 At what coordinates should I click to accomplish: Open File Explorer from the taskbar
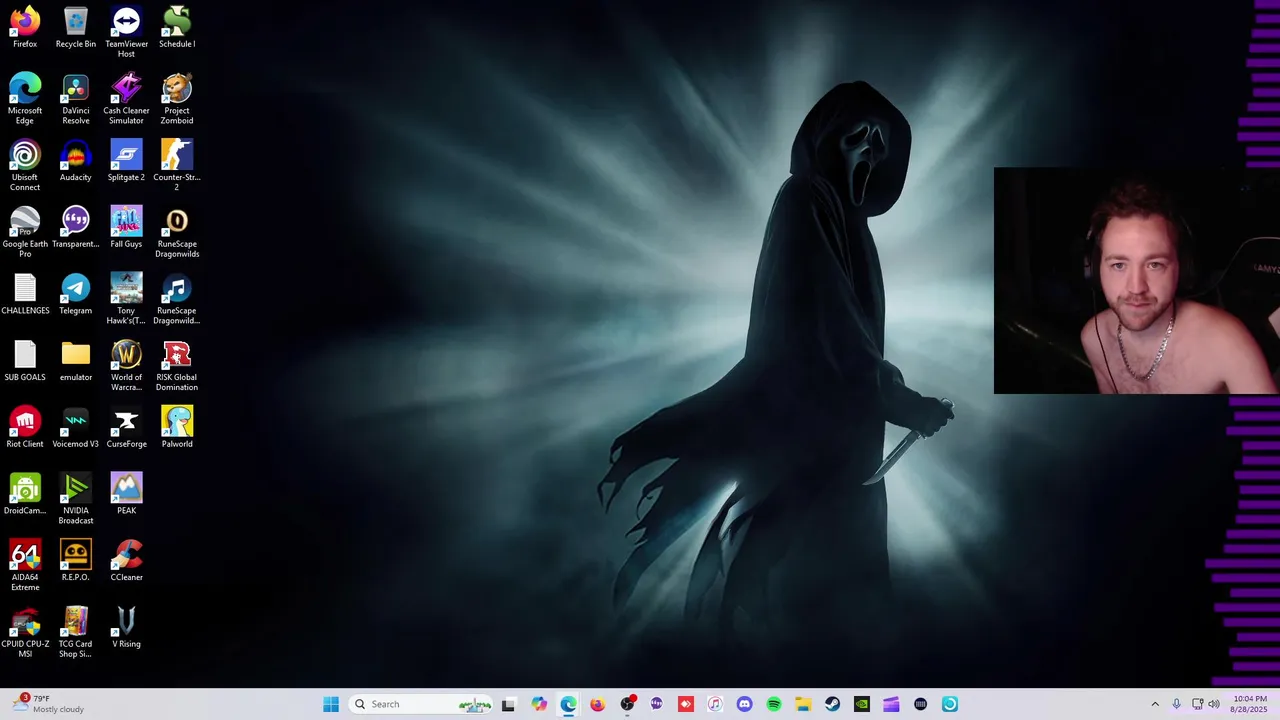tap(803, 704)
